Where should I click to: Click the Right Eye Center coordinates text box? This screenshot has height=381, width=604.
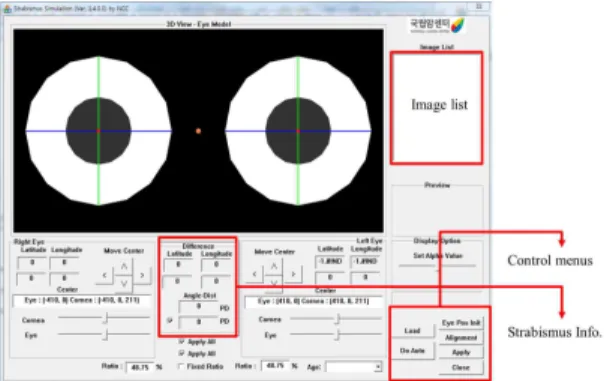[x=82, y=300]
